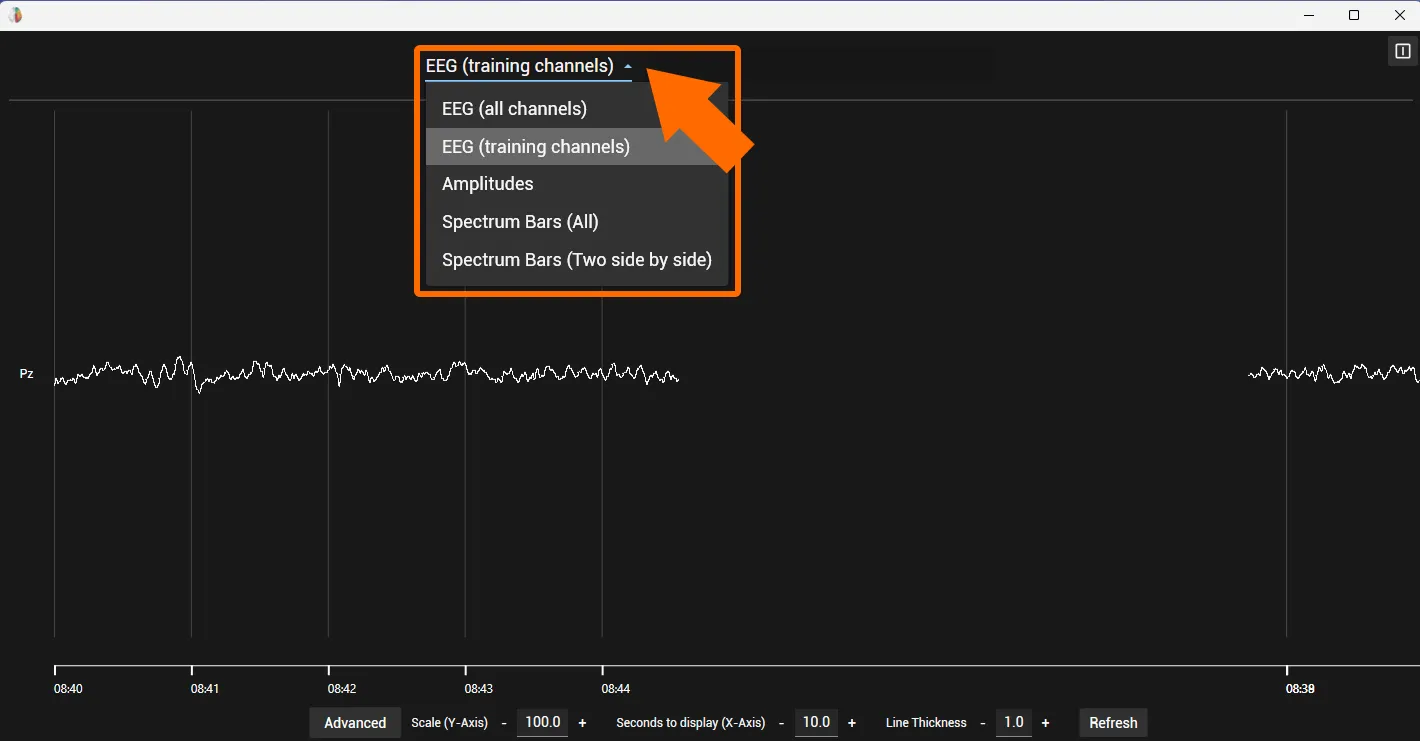Click the Seconds to display (X-Axis) label
The width and height of the screenshot is (1420, 741).
click(691, 723)
